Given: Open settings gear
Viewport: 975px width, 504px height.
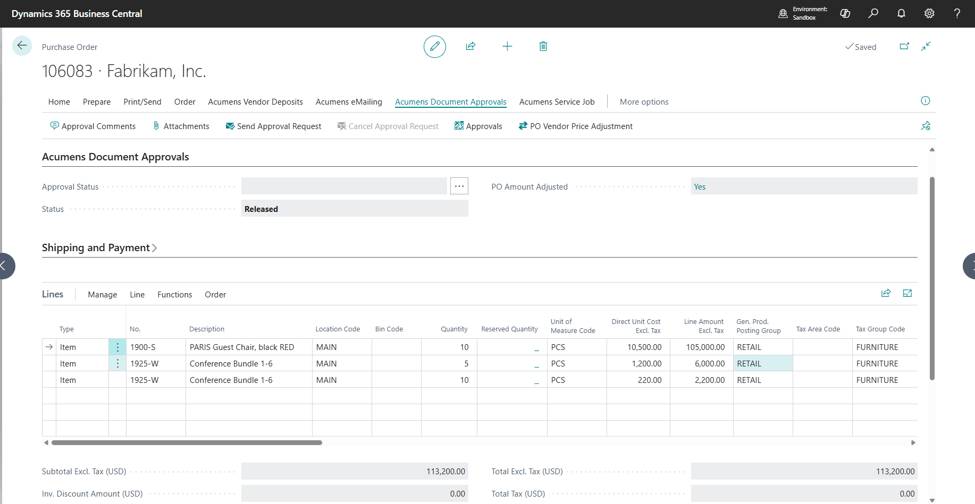Looking at the screenshot, I should pyautogui.click(x=929, y=13).
